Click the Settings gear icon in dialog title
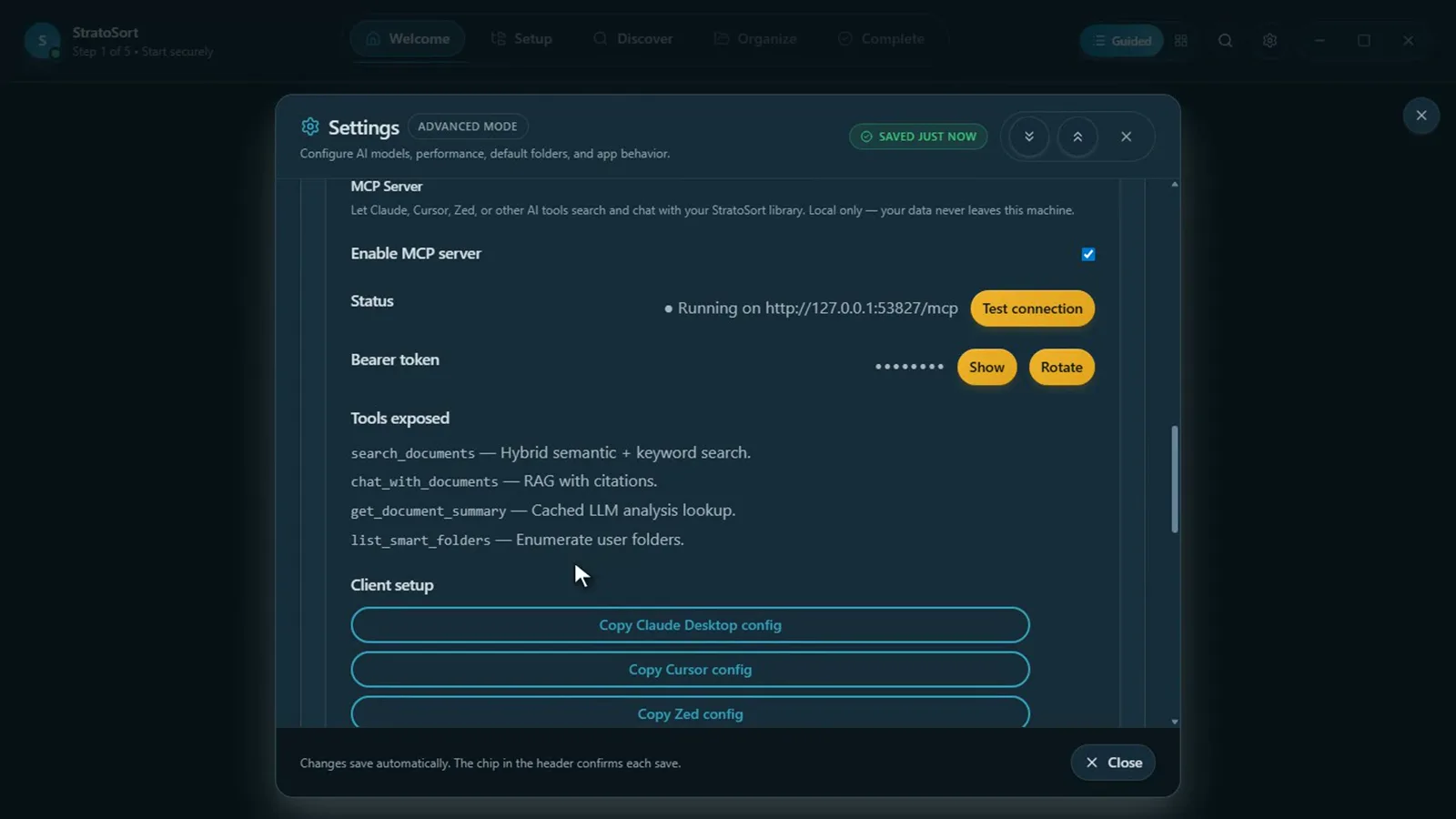 click(x=310, y=126)
